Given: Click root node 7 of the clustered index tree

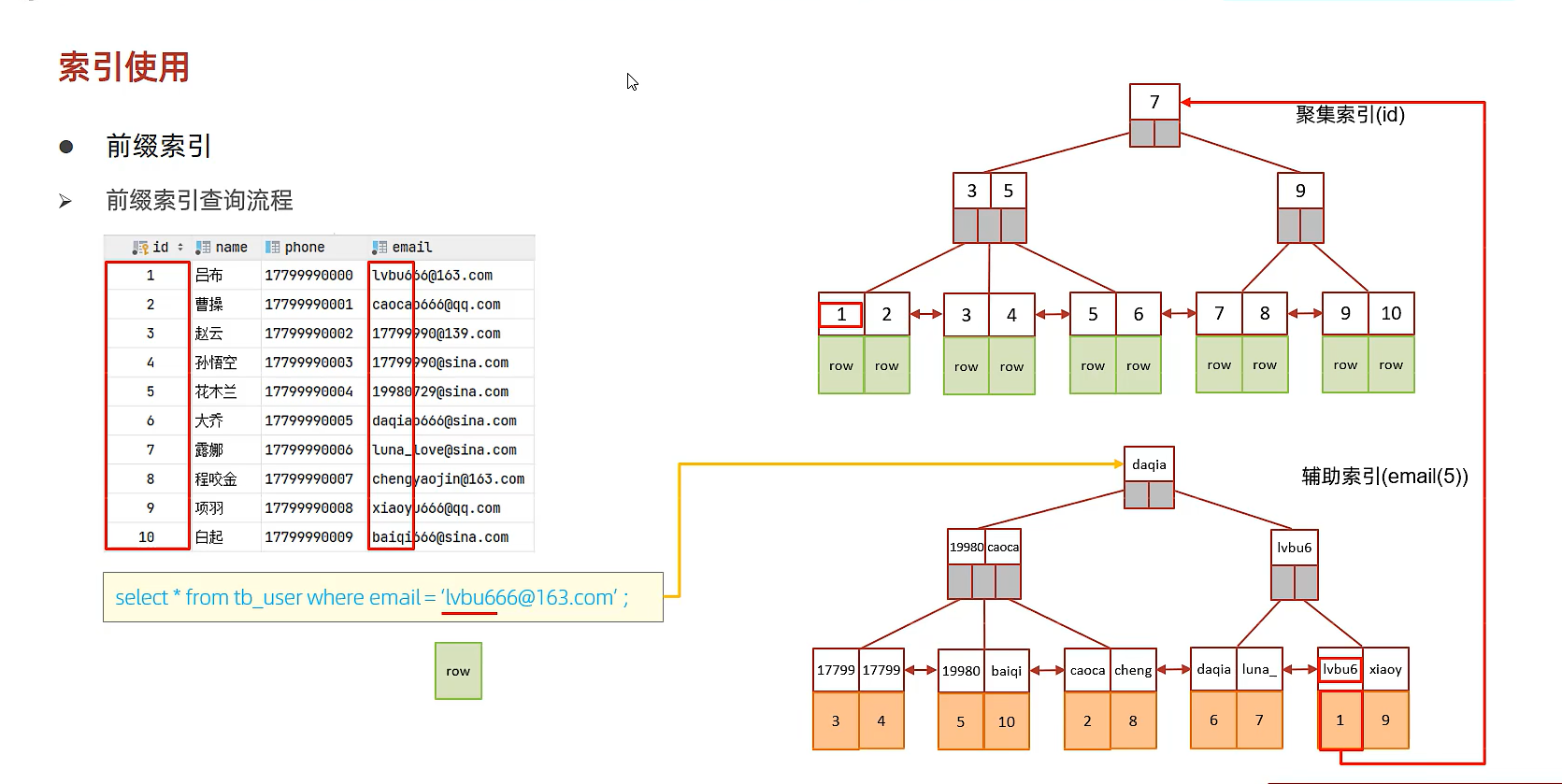Looking at the screenshot, I should (x=1154, y=102).
